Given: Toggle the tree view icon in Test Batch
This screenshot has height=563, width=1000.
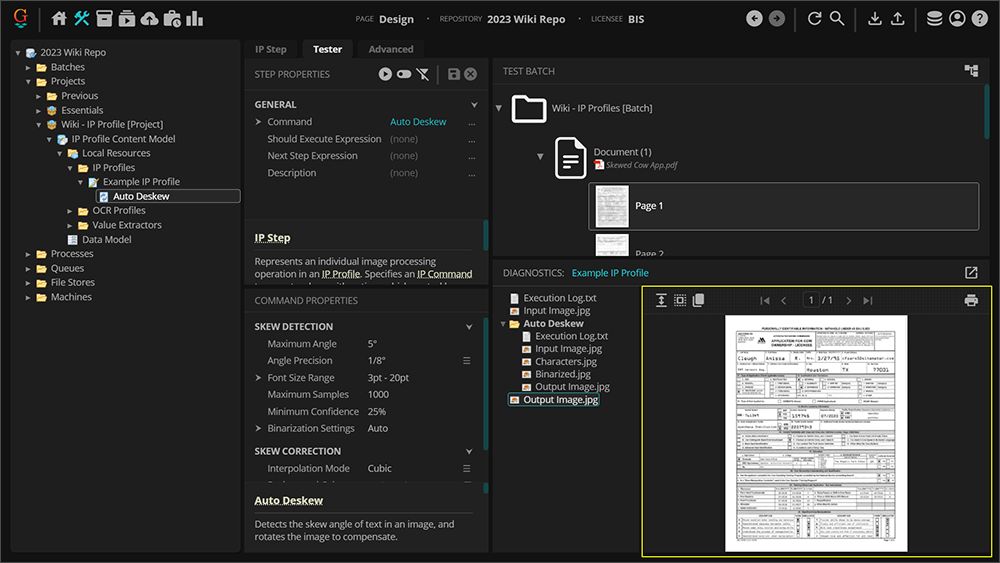Looking at the screenshot, I should (x=971, y=71).
